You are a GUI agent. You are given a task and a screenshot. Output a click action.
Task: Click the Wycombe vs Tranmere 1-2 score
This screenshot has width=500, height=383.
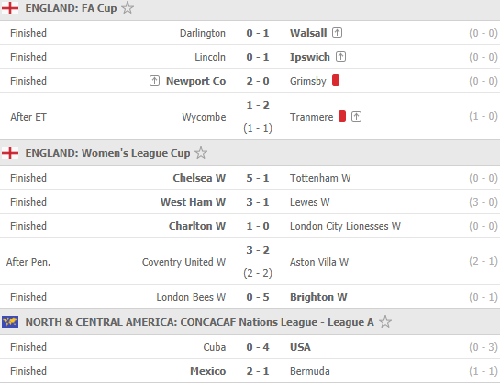click(x=258, y=105)
